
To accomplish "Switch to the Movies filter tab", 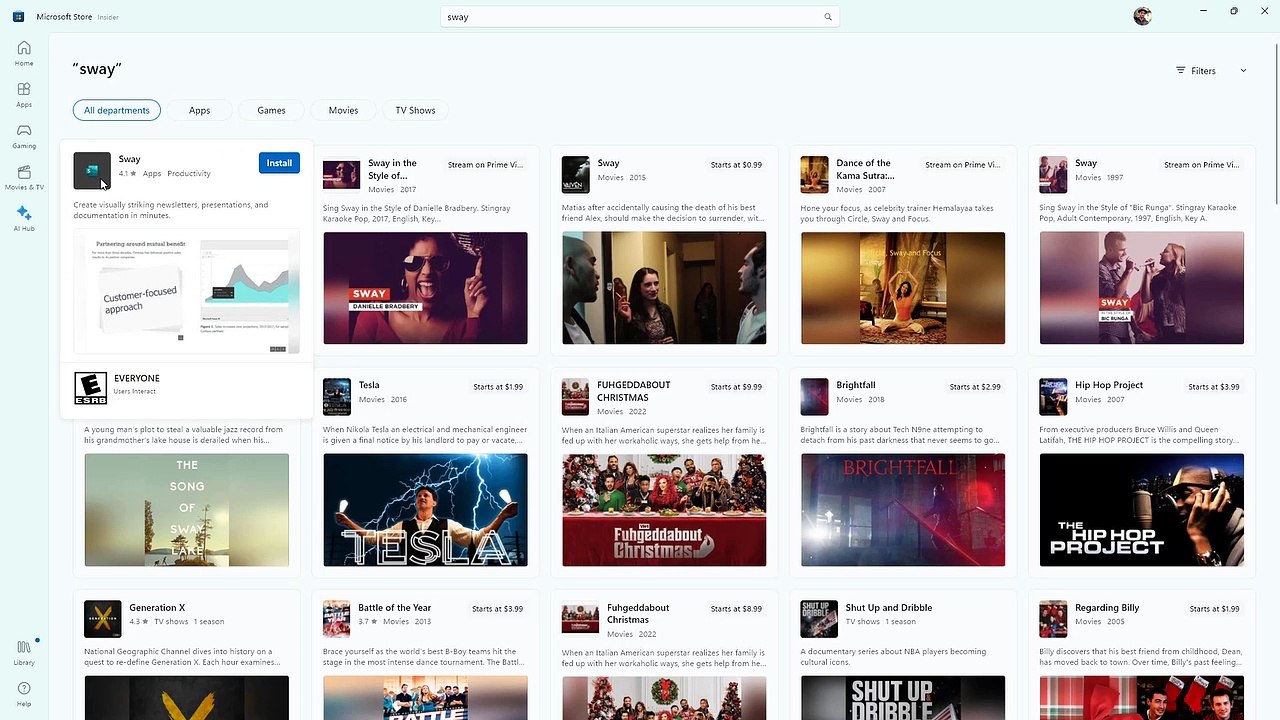I will tap(343, 110).
